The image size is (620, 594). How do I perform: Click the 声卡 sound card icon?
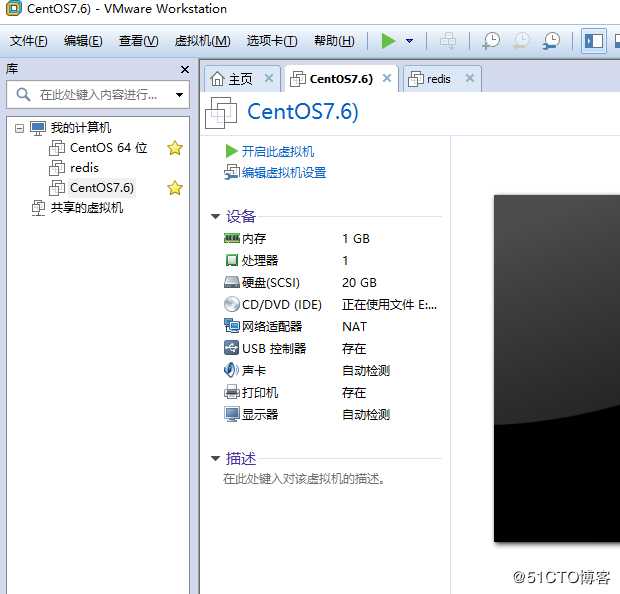pyautogui.click(x=231, y=370)
